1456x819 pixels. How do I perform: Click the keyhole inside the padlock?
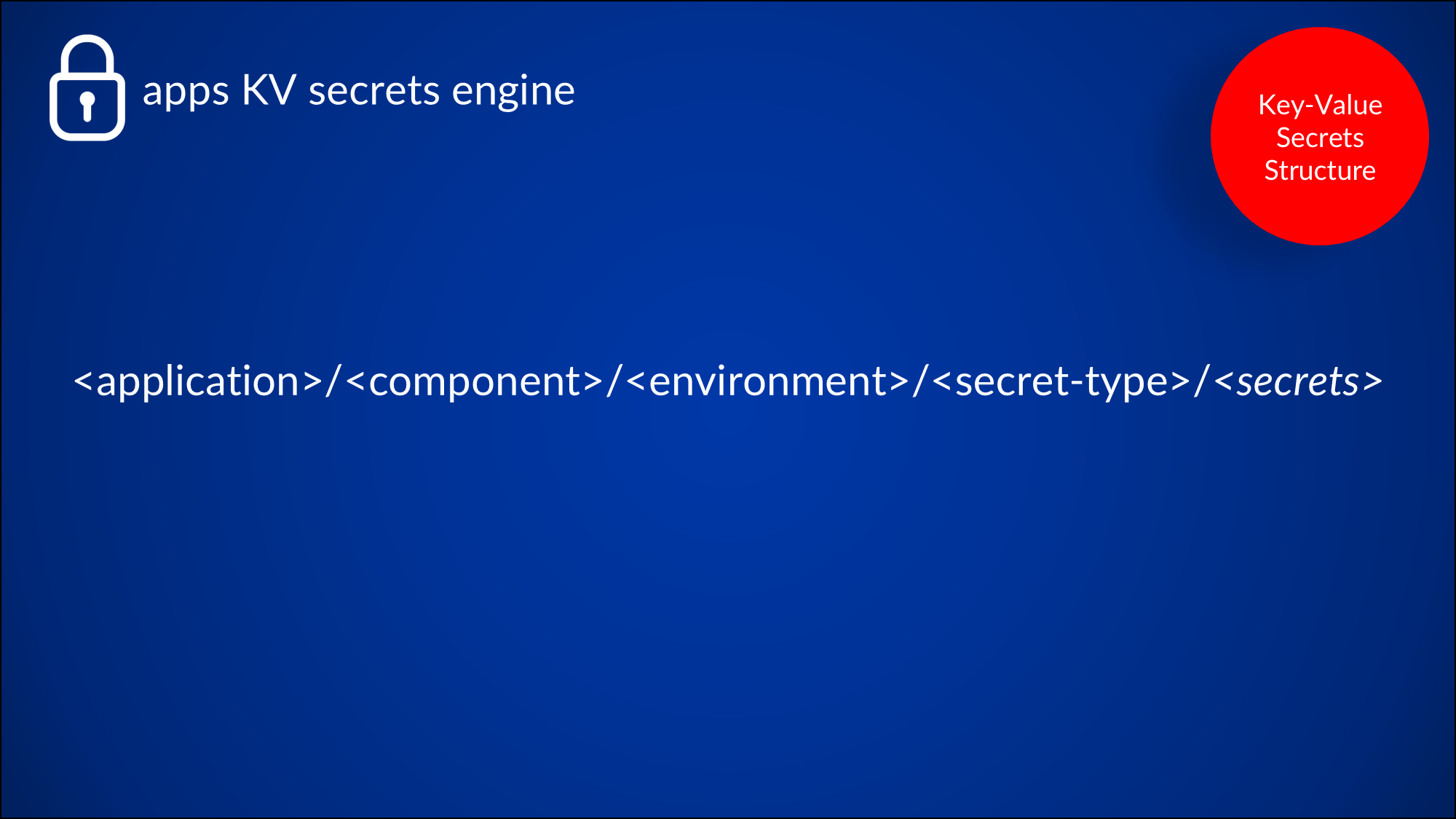pyautogui.click(x=87, y=105)
